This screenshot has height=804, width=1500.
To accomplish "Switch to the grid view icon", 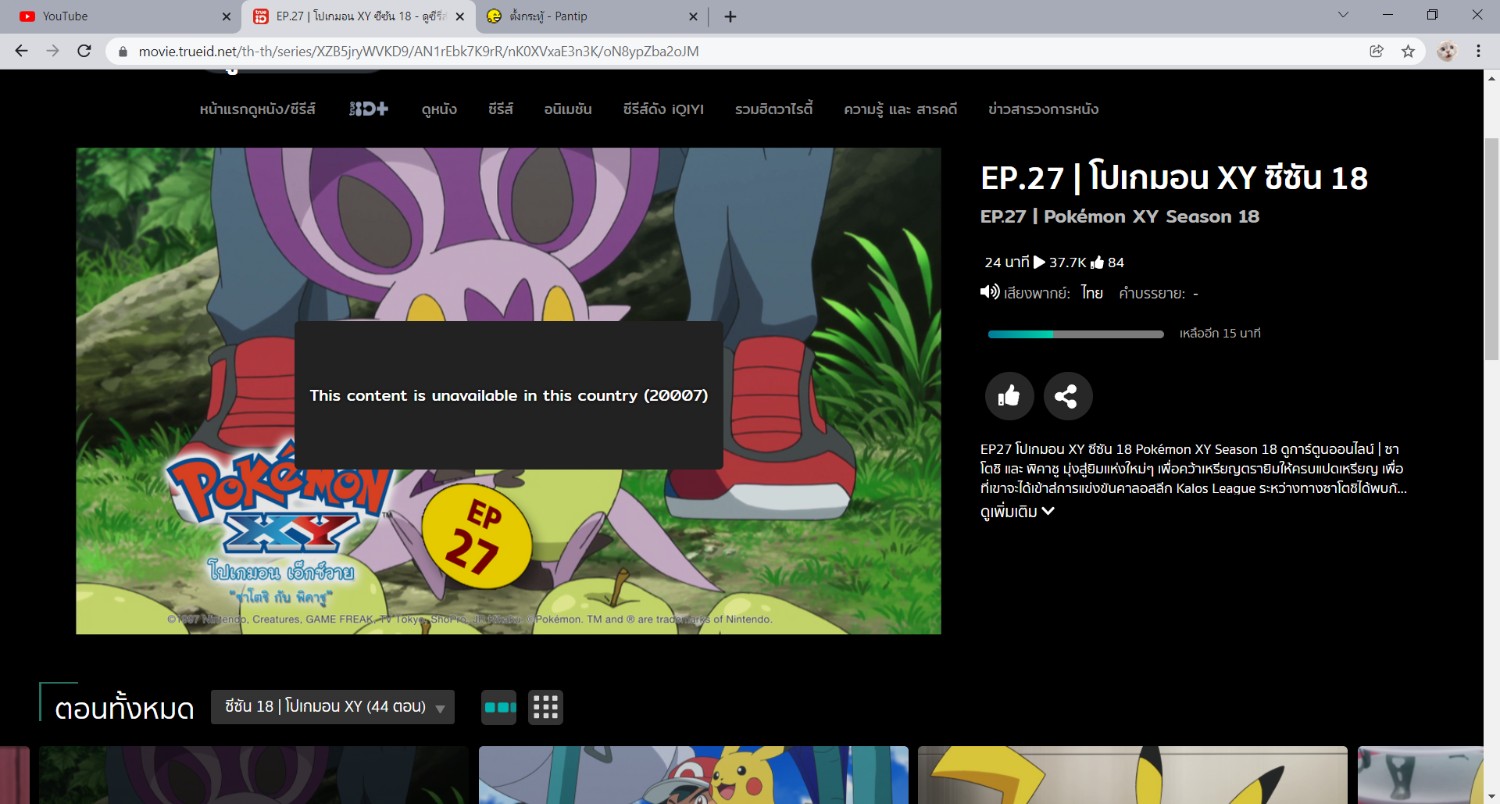I will (546, 707).
